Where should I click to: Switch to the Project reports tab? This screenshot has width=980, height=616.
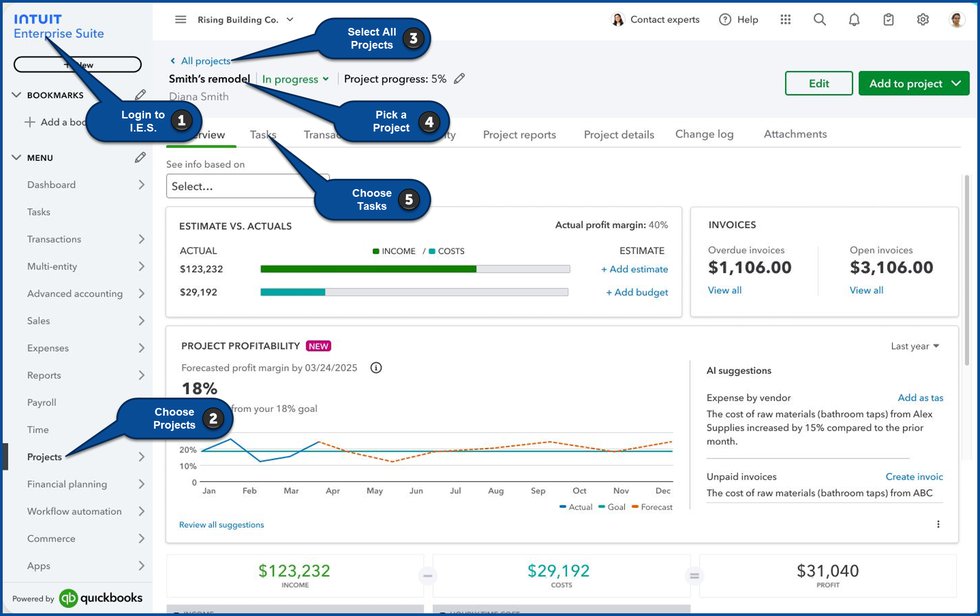click(519, 134)
